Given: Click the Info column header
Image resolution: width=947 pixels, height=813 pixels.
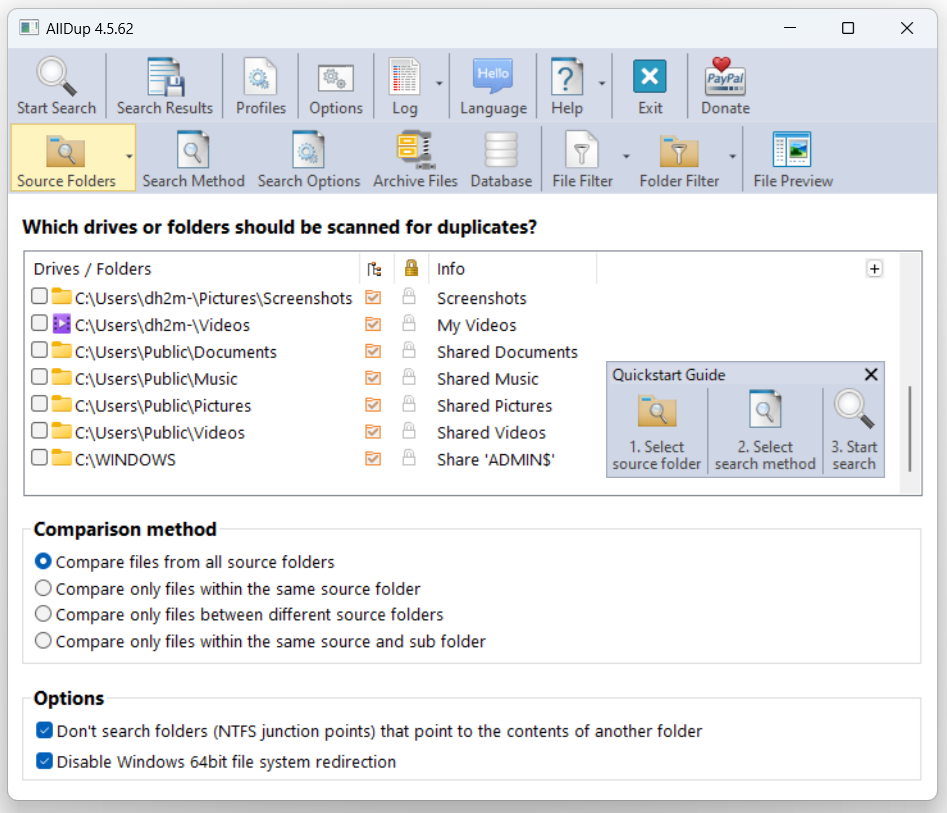Looking at the screenshot, I should [451, 269].
